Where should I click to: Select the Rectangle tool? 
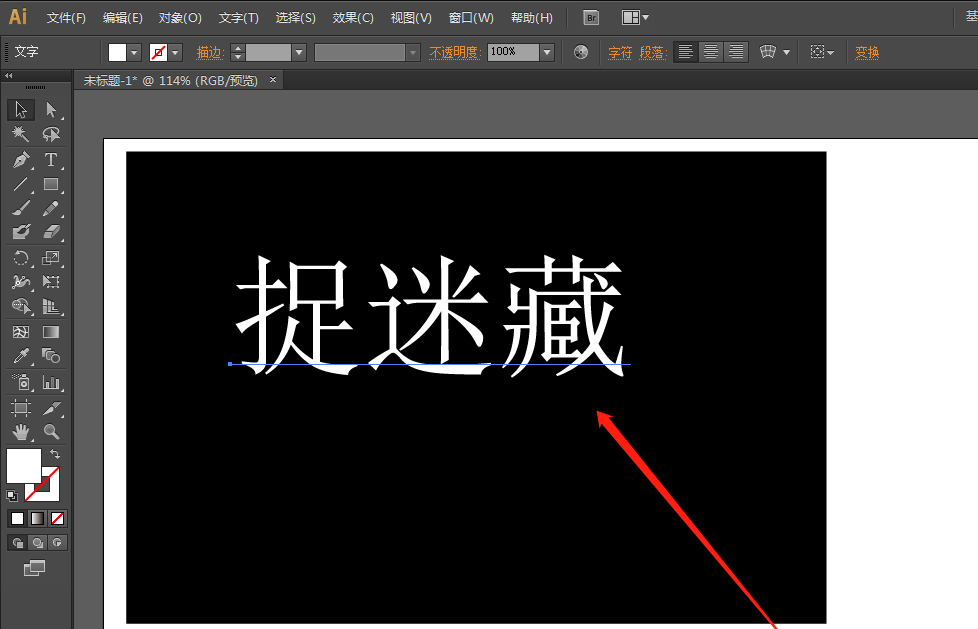click(51, 184)
